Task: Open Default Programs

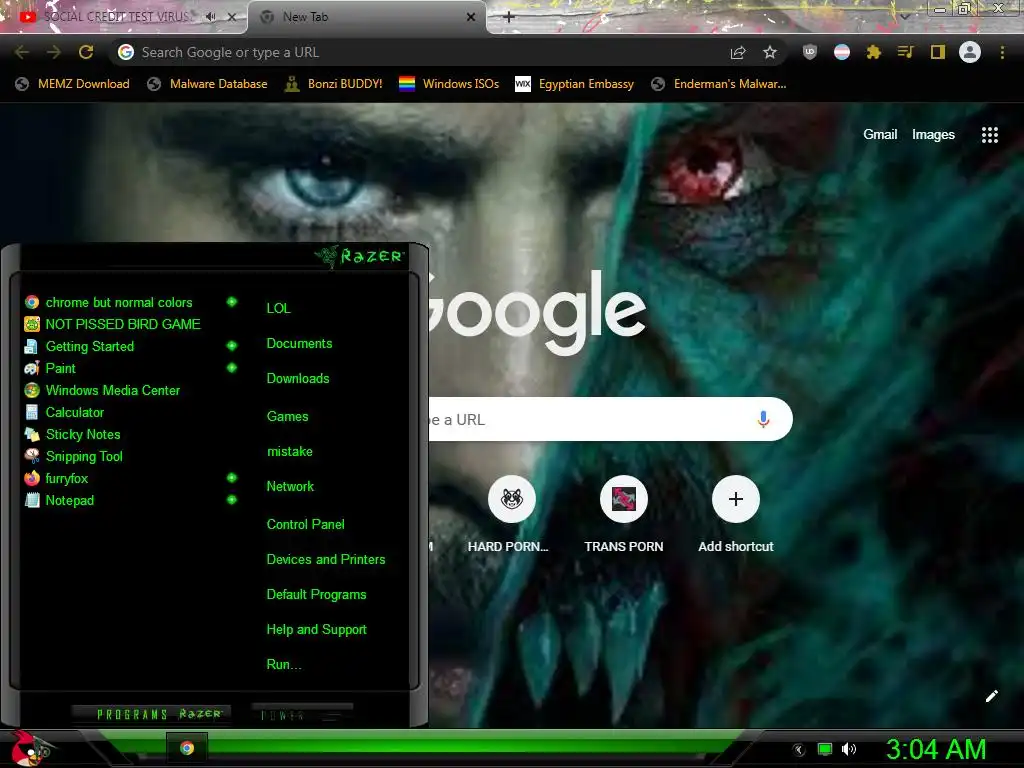Action: 316,594
